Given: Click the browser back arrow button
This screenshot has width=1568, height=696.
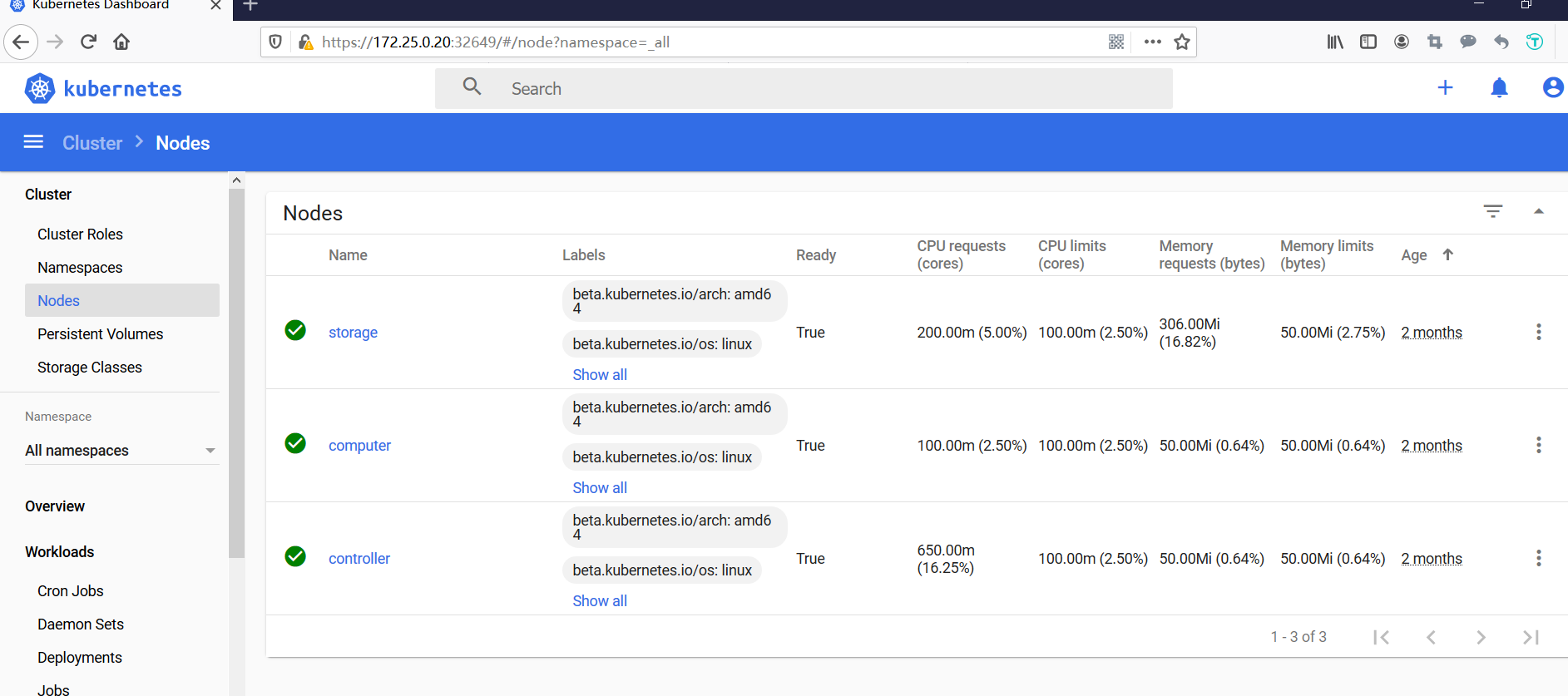Looking at the screenshot, I should [x=21, y=42].
